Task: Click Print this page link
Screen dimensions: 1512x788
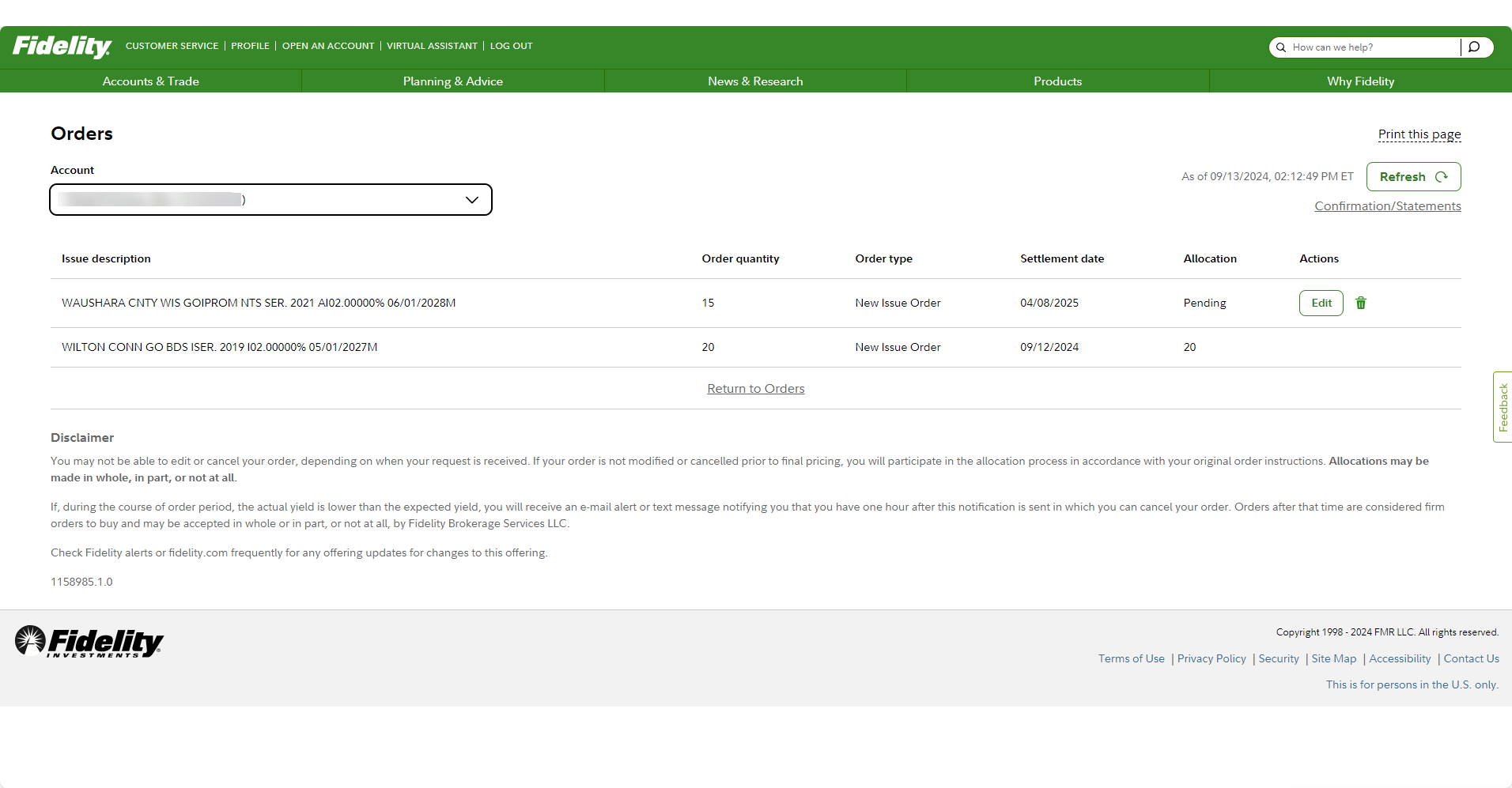Action: [1419, 134]
